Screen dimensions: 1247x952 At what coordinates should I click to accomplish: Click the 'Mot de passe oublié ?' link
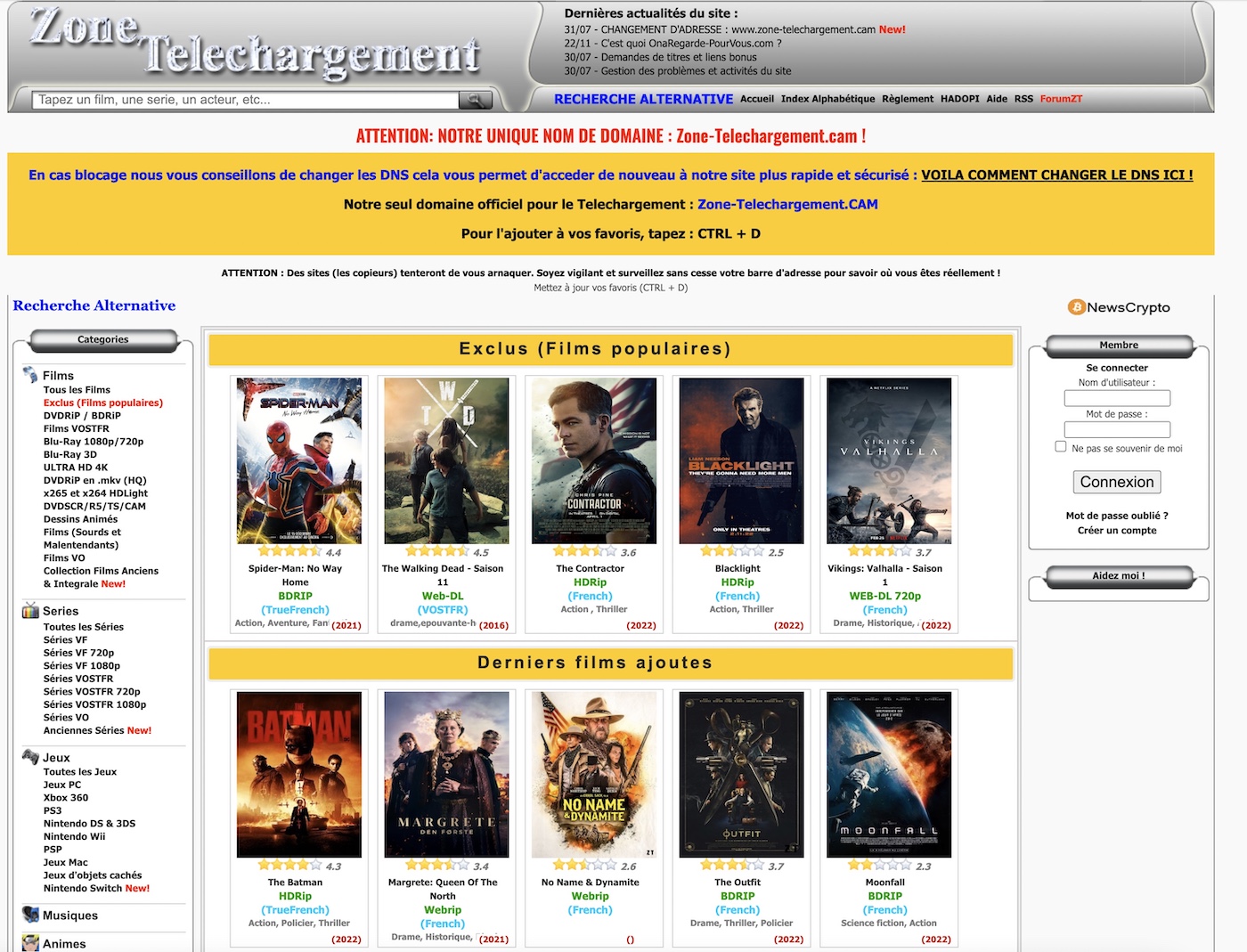[1117, 516]
